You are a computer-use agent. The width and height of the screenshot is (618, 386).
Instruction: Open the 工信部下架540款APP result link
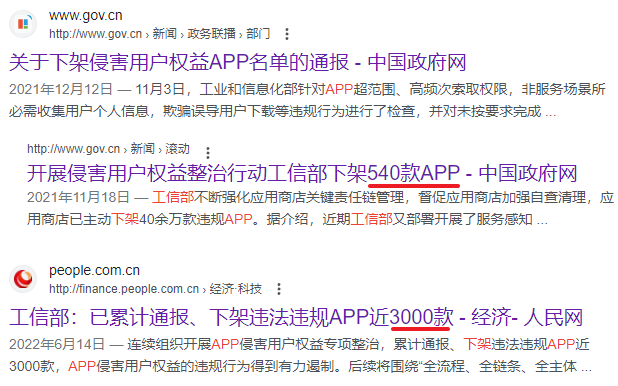tap(302, 173)
